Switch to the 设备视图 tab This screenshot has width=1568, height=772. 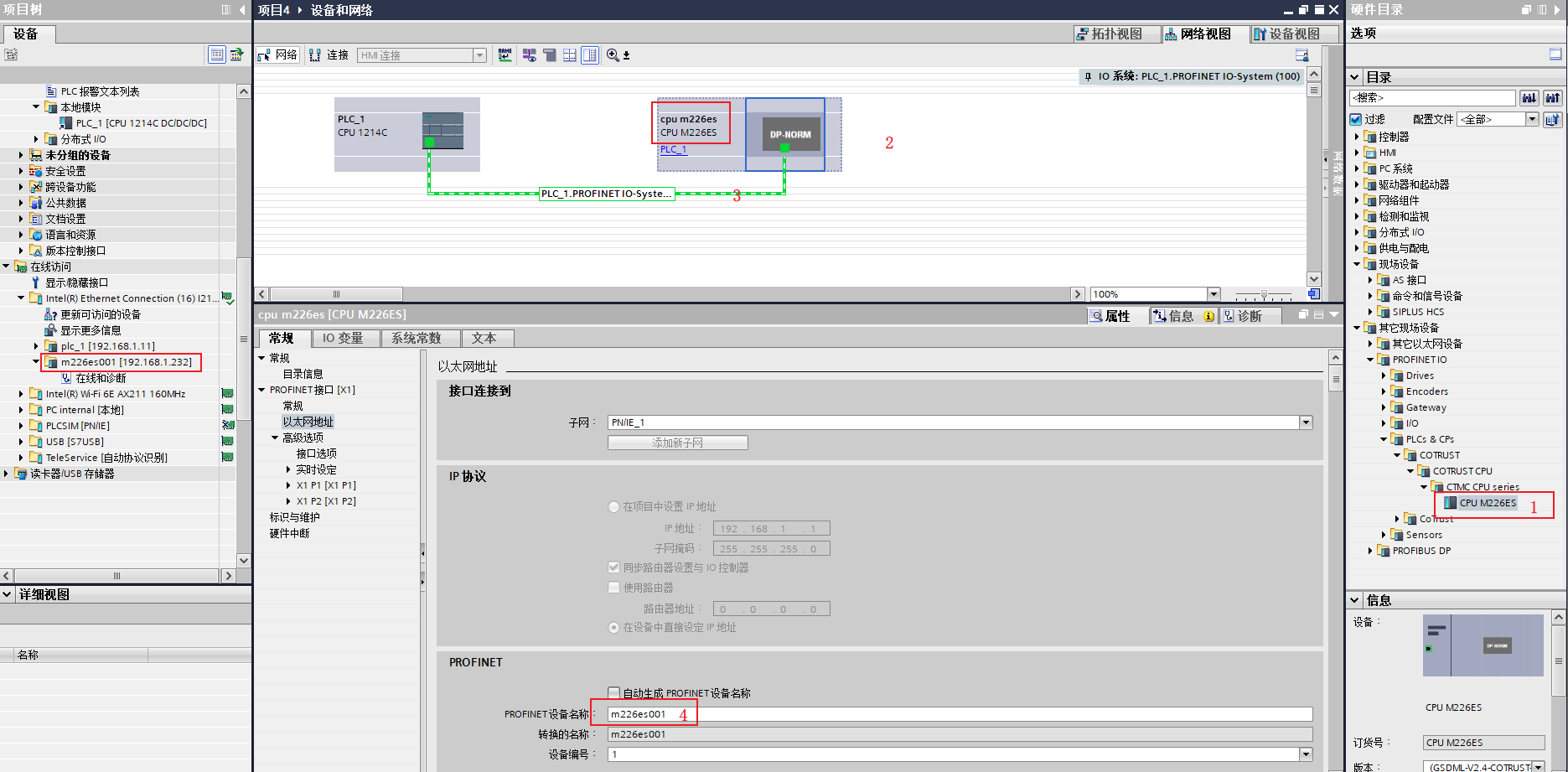coord(1294,34)
